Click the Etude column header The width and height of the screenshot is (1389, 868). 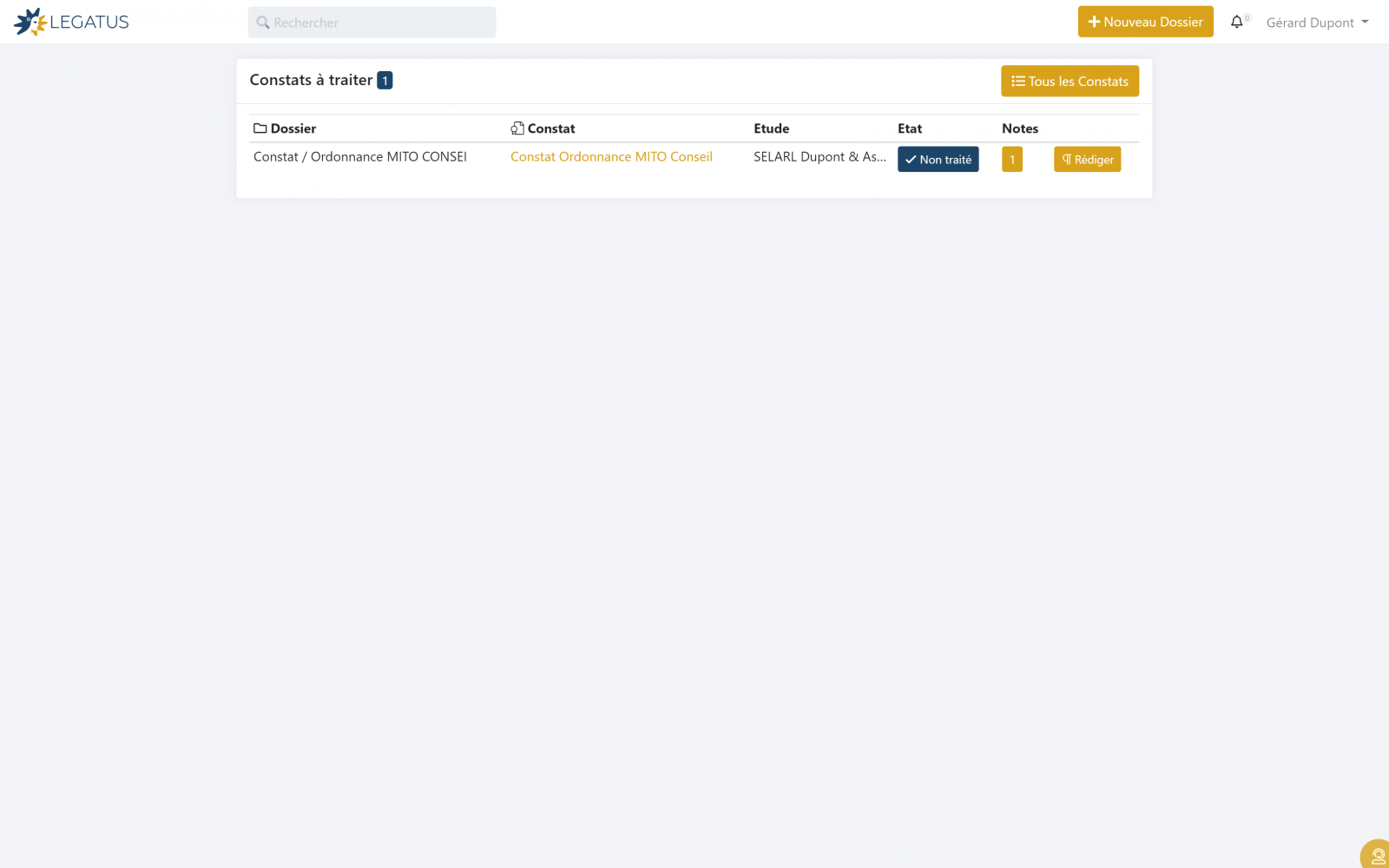click(771, 128)
